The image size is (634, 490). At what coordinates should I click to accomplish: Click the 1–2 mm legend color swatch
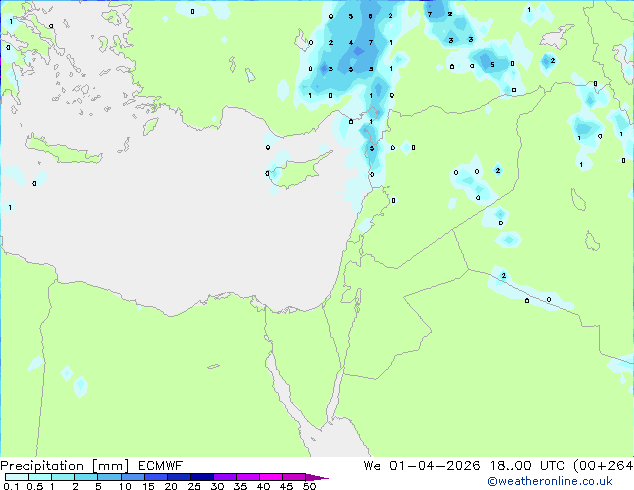pyautogui.click(x=63, y=477)
